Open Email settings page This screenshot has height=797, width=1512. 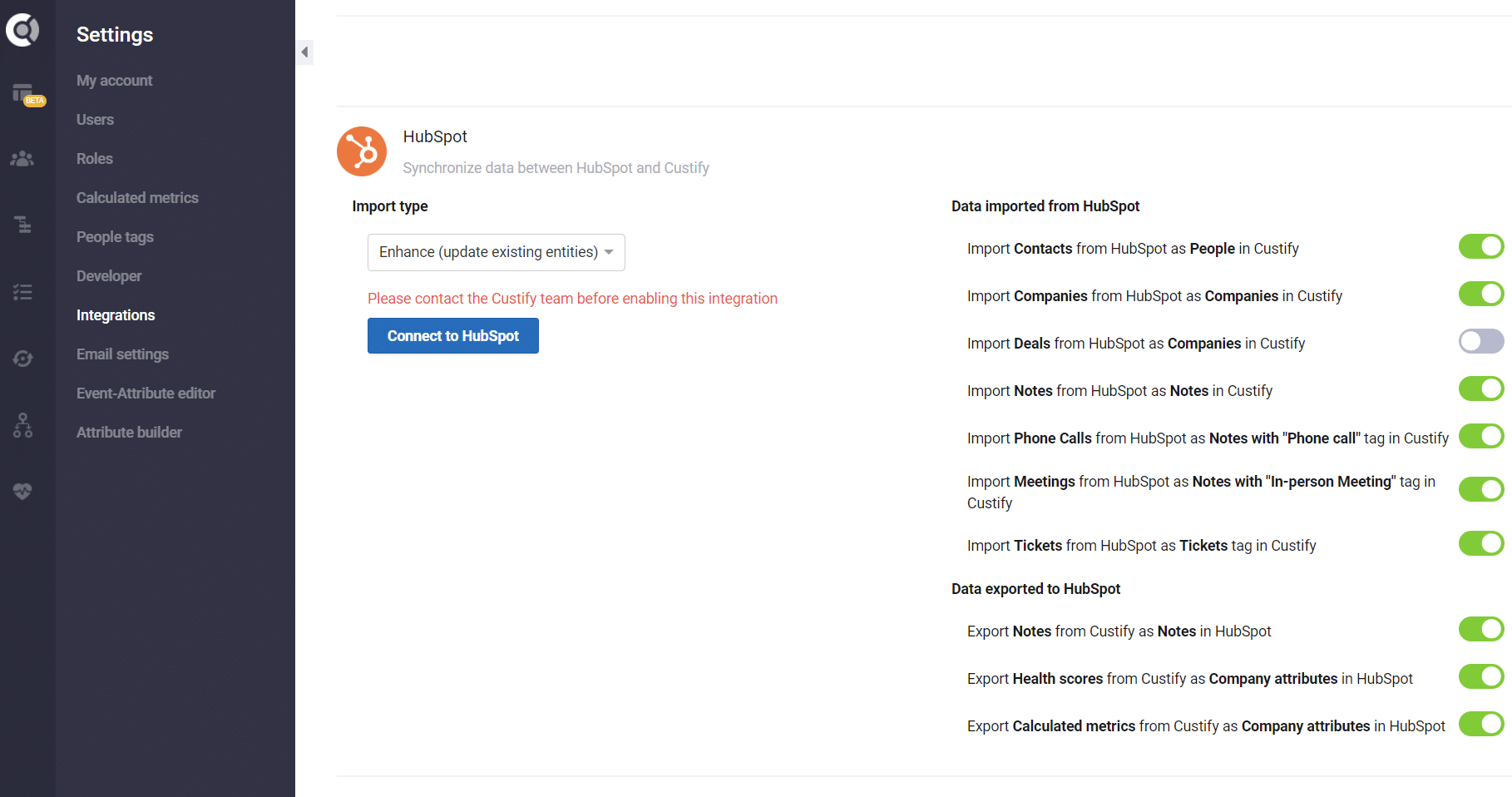(x=122, y=354)
